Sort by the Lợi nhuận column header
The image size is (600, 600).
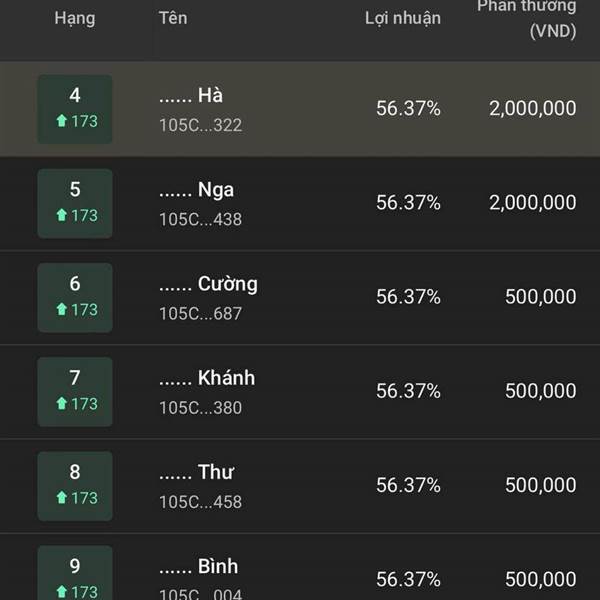[403, 19]
